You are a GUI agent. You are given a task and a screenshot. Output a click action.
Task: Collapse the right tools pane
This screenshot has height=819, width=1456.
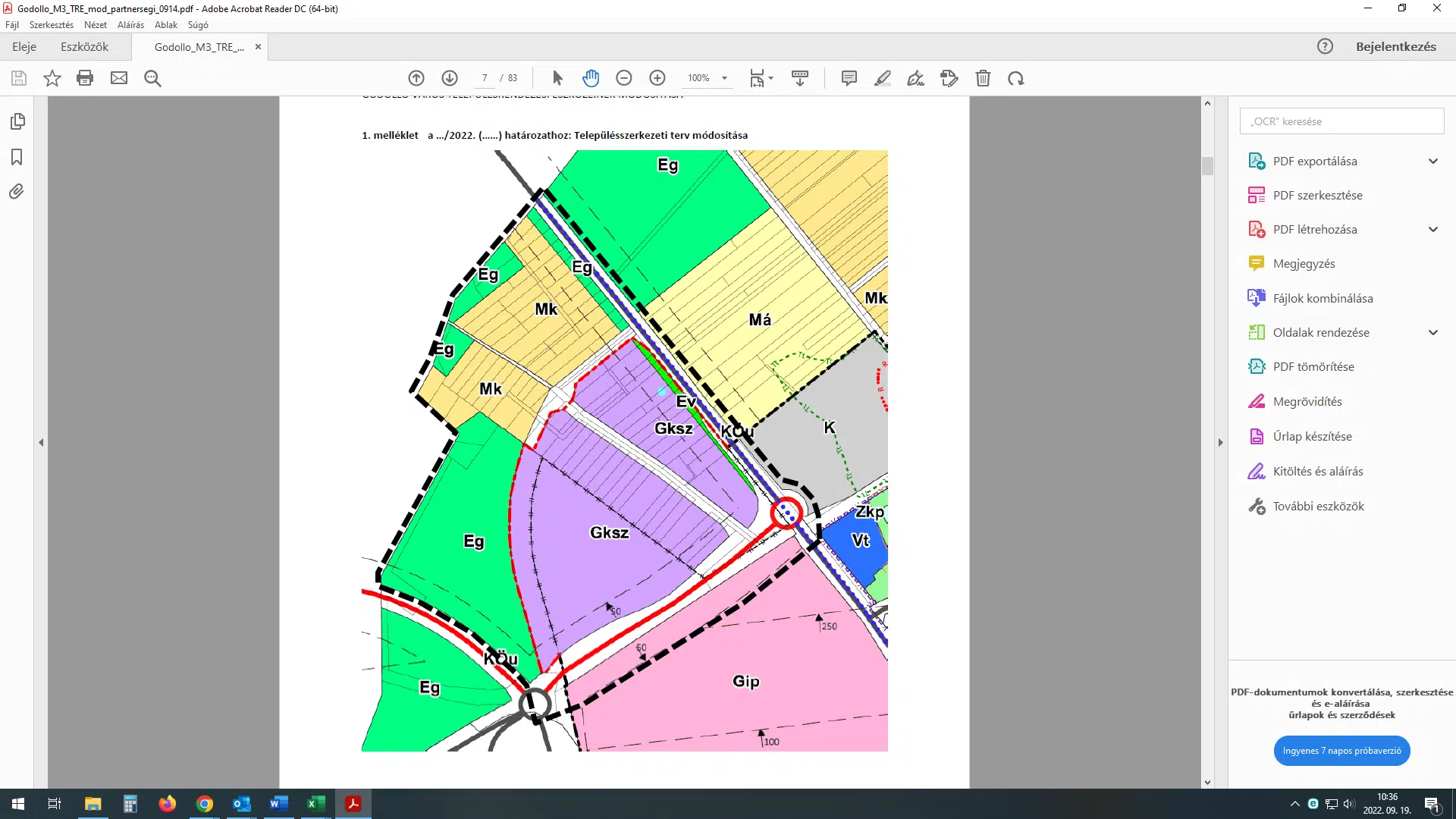(1220, 442)
